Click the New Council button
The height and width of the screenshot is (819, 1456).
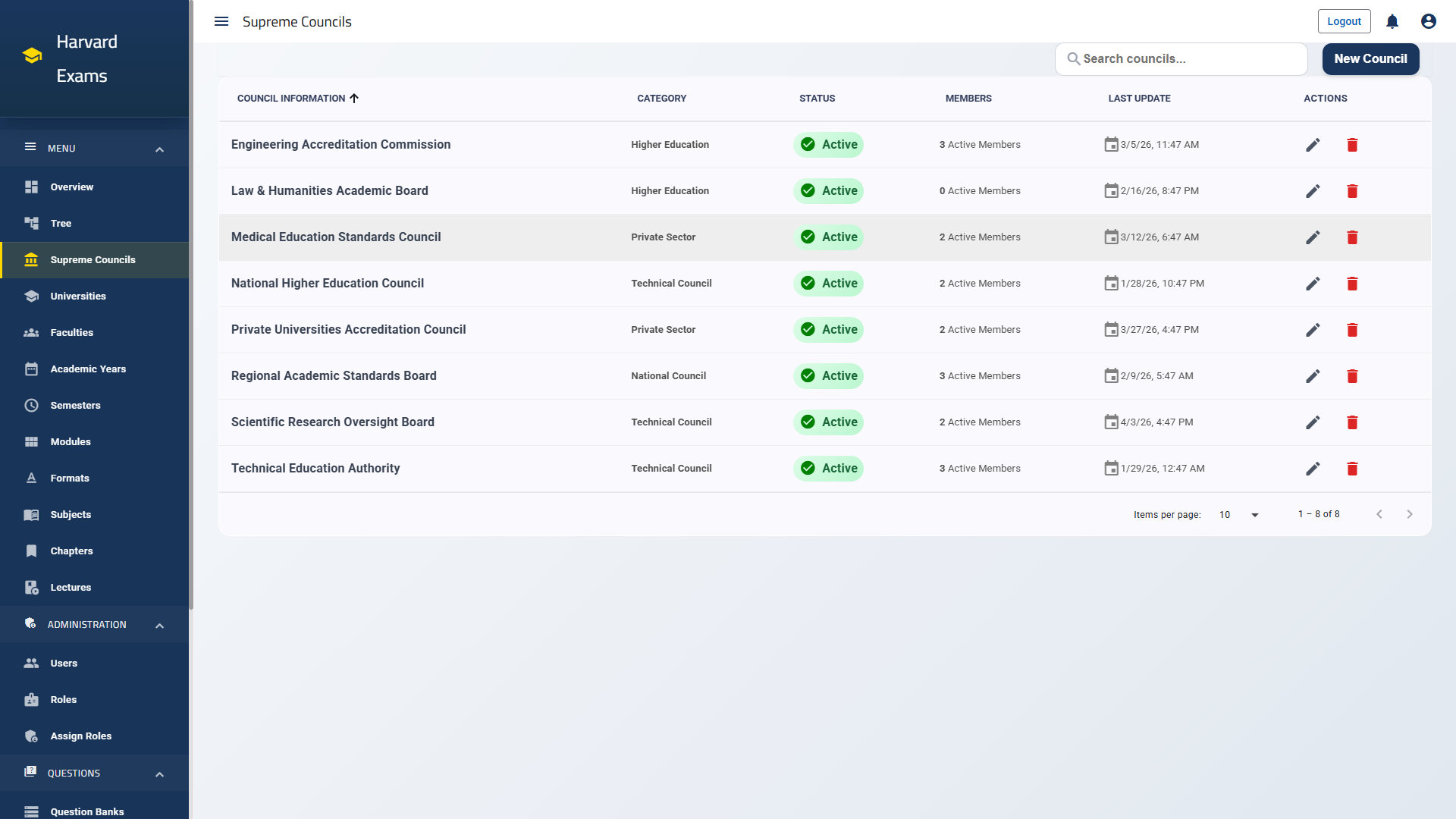[1370, 58]
